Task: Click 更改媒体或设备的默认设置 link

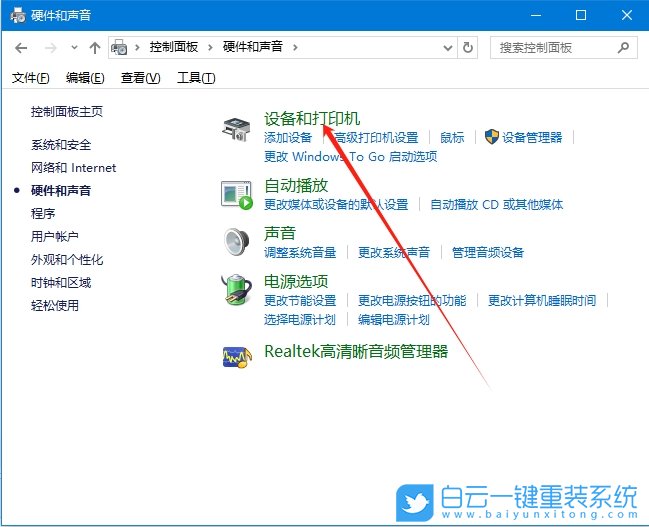Action: (336, 205)
